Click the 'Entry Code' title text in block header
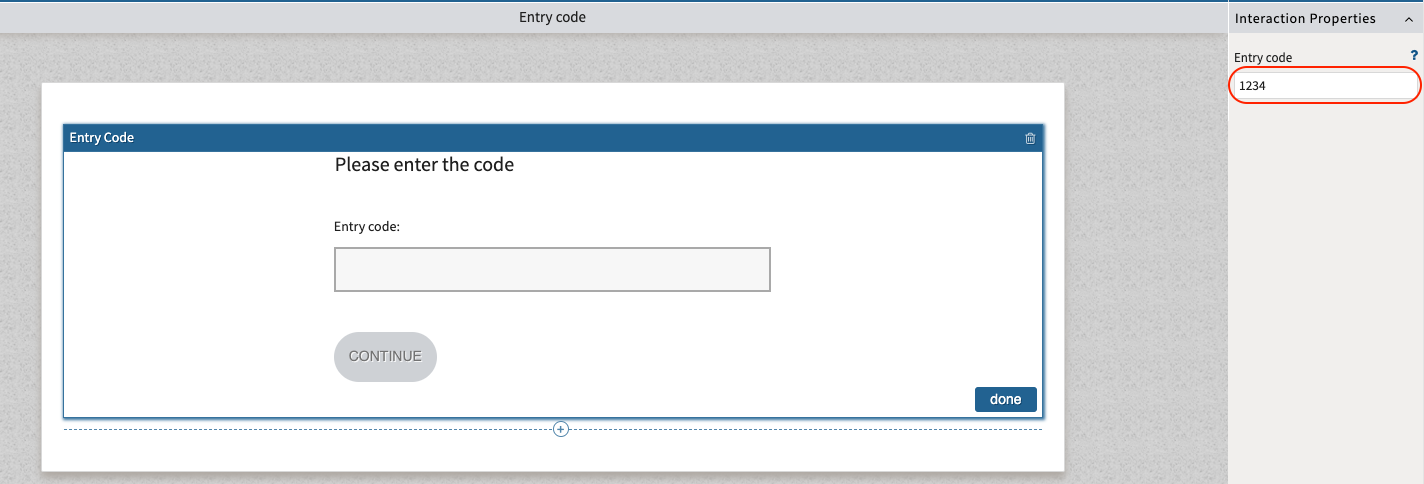1424x484 pixels. coord(102,138)
